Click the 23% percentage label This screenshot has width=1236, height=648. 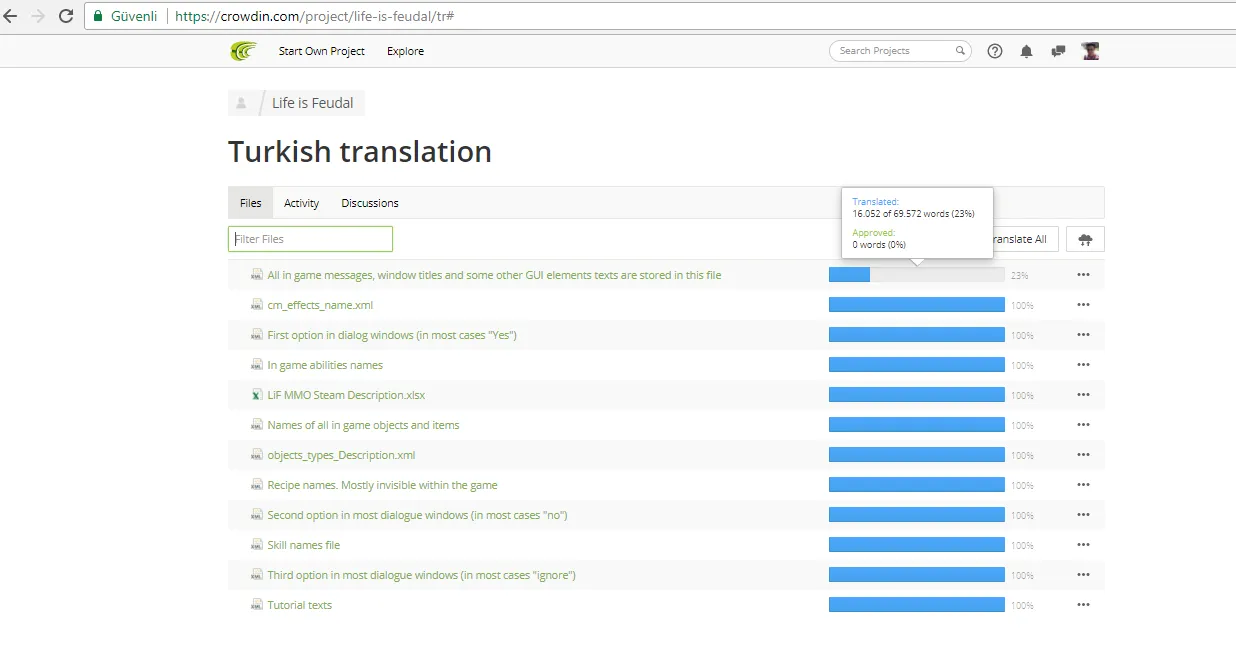[x=1019, y=276]
